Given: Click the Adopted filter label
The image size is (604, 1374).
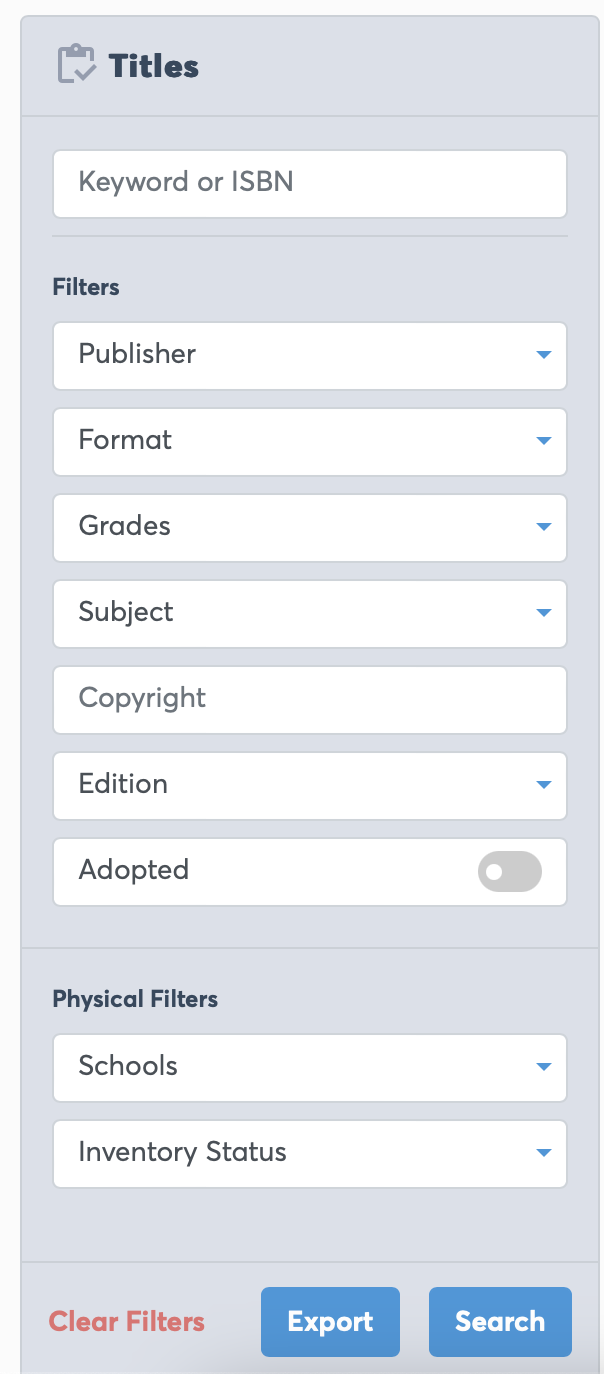Looking at the screenshot, I should click(134, 870).
